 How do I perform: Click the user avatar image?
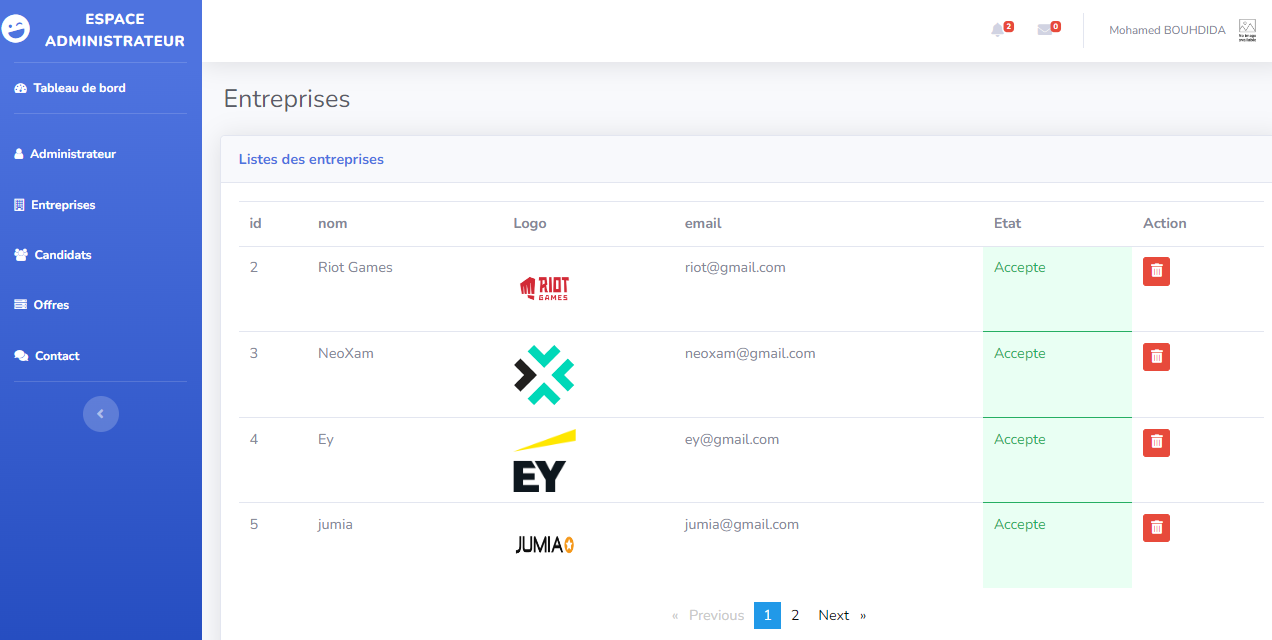pos(1246,30)
